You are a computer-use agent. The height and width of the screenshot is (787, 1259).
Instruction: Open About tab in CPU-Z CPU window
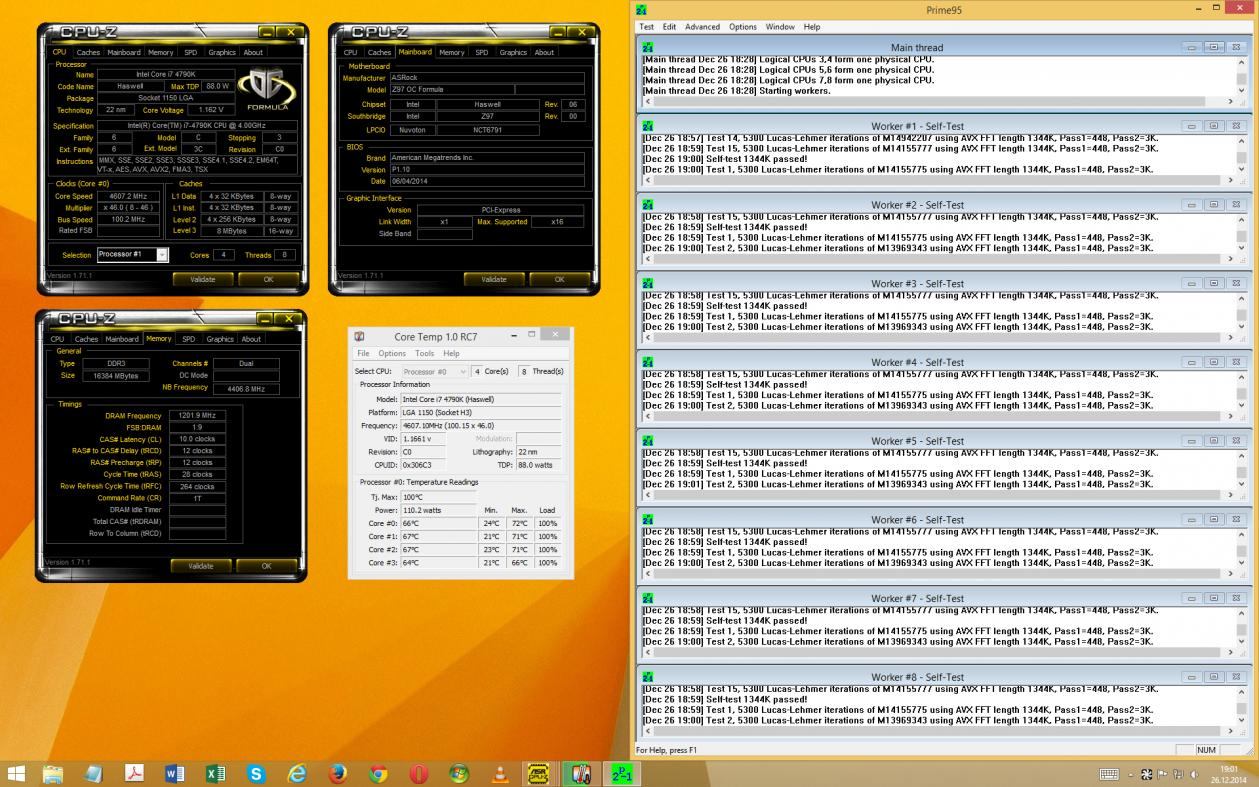[x=254, y=52]
